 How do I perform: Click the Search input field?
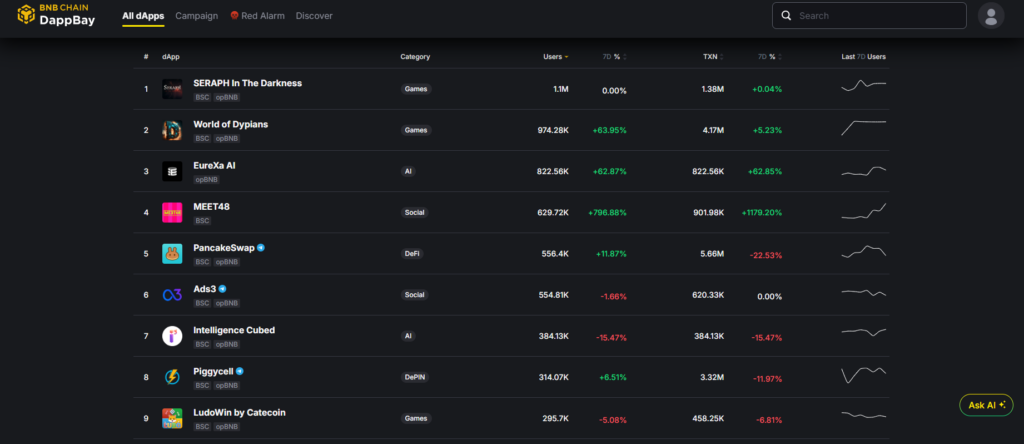[x=878, y=16]
